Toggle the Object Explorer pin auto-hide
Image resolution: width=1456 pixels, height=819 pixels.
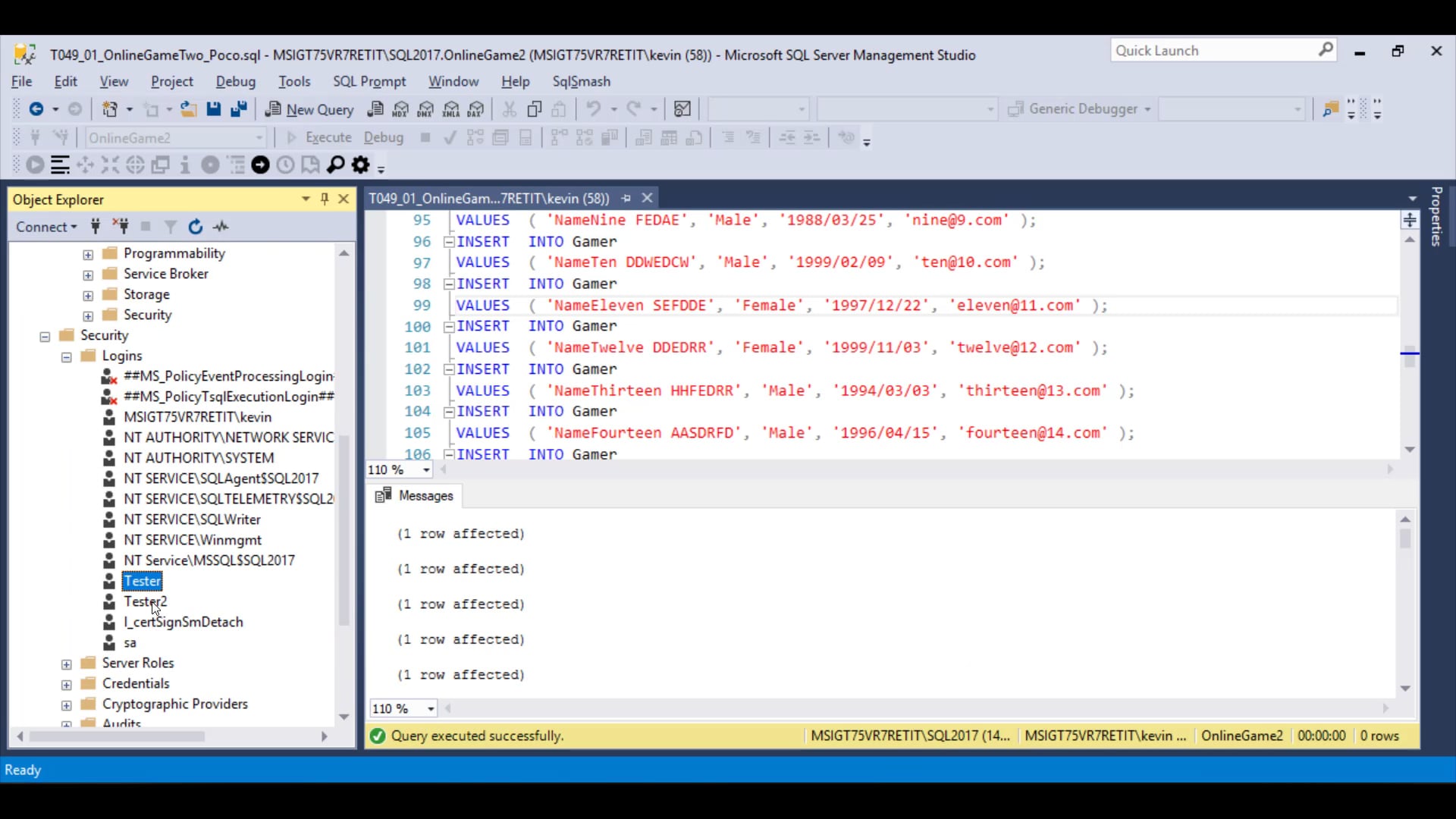click(325, 199)
